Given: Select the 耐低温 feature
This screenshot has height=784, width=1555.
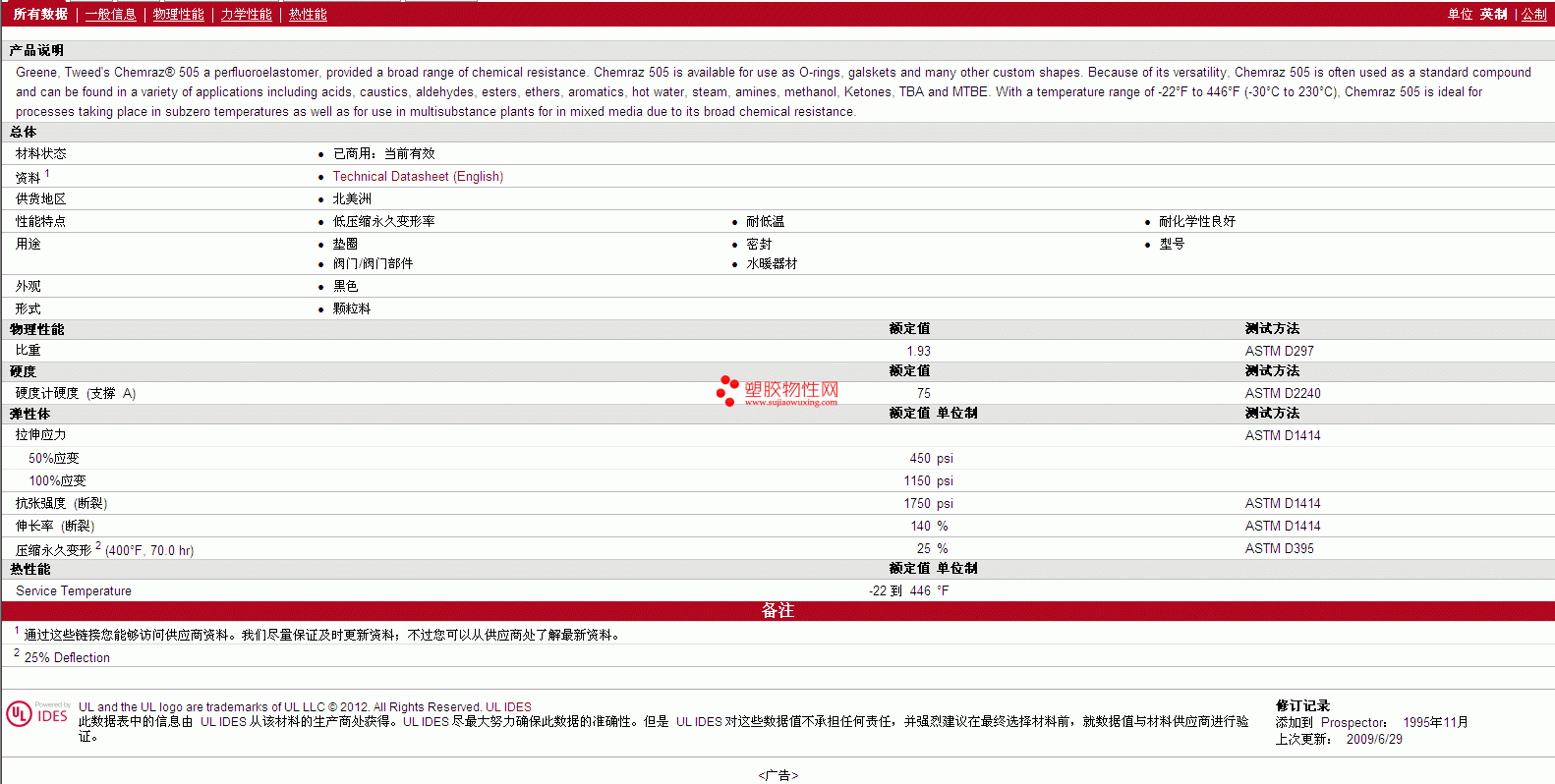Looking at the screenshot, I should point(765,221).
